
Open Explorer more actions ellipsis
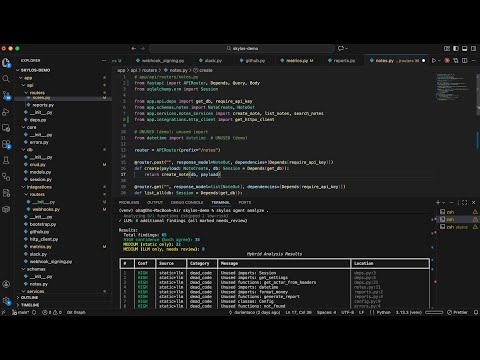104,60
